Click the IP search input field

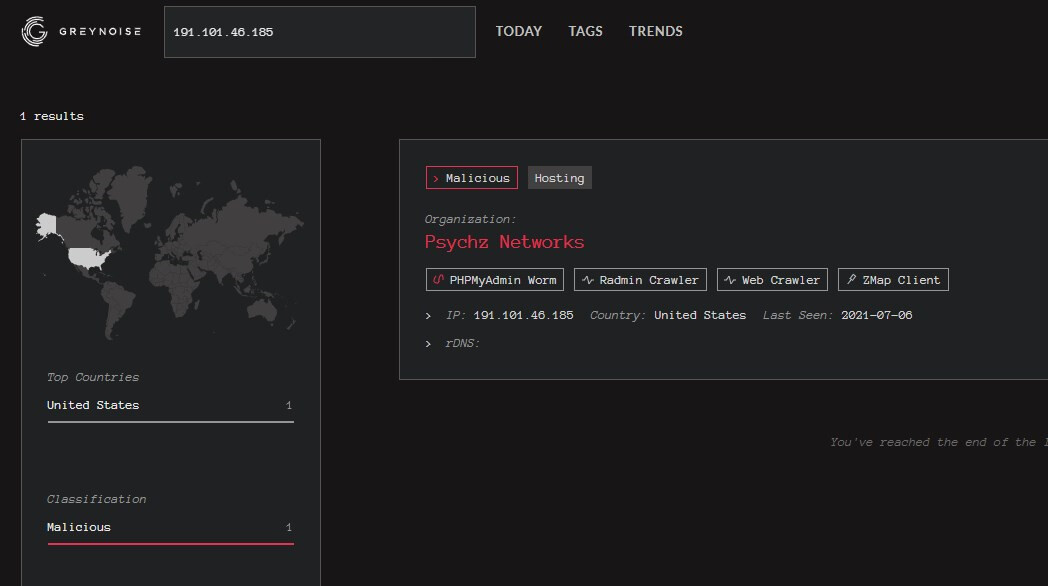pyautogui.click(x=319, y=32)
